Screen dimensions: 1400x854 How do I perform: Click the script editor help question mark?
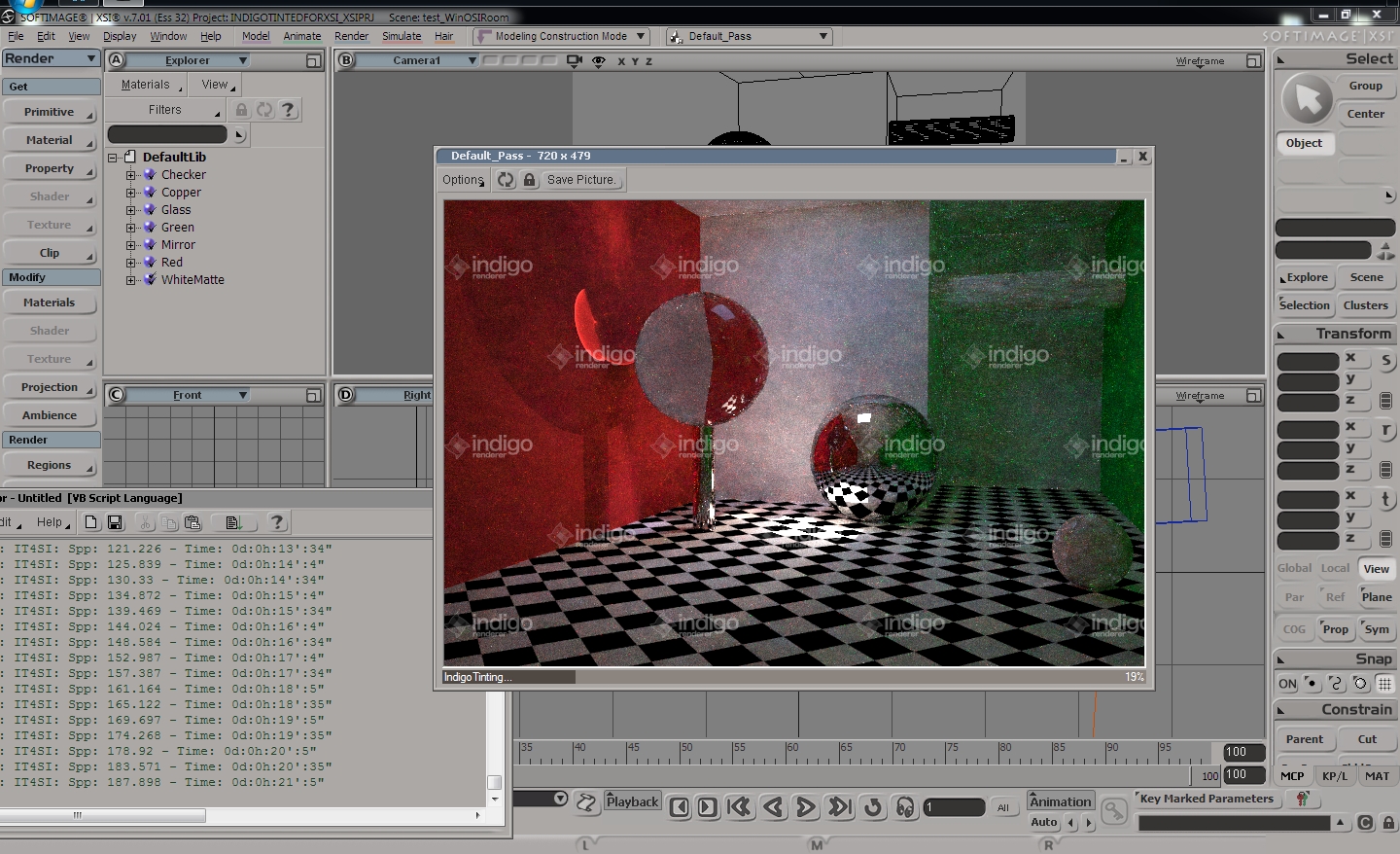(277, 522)
